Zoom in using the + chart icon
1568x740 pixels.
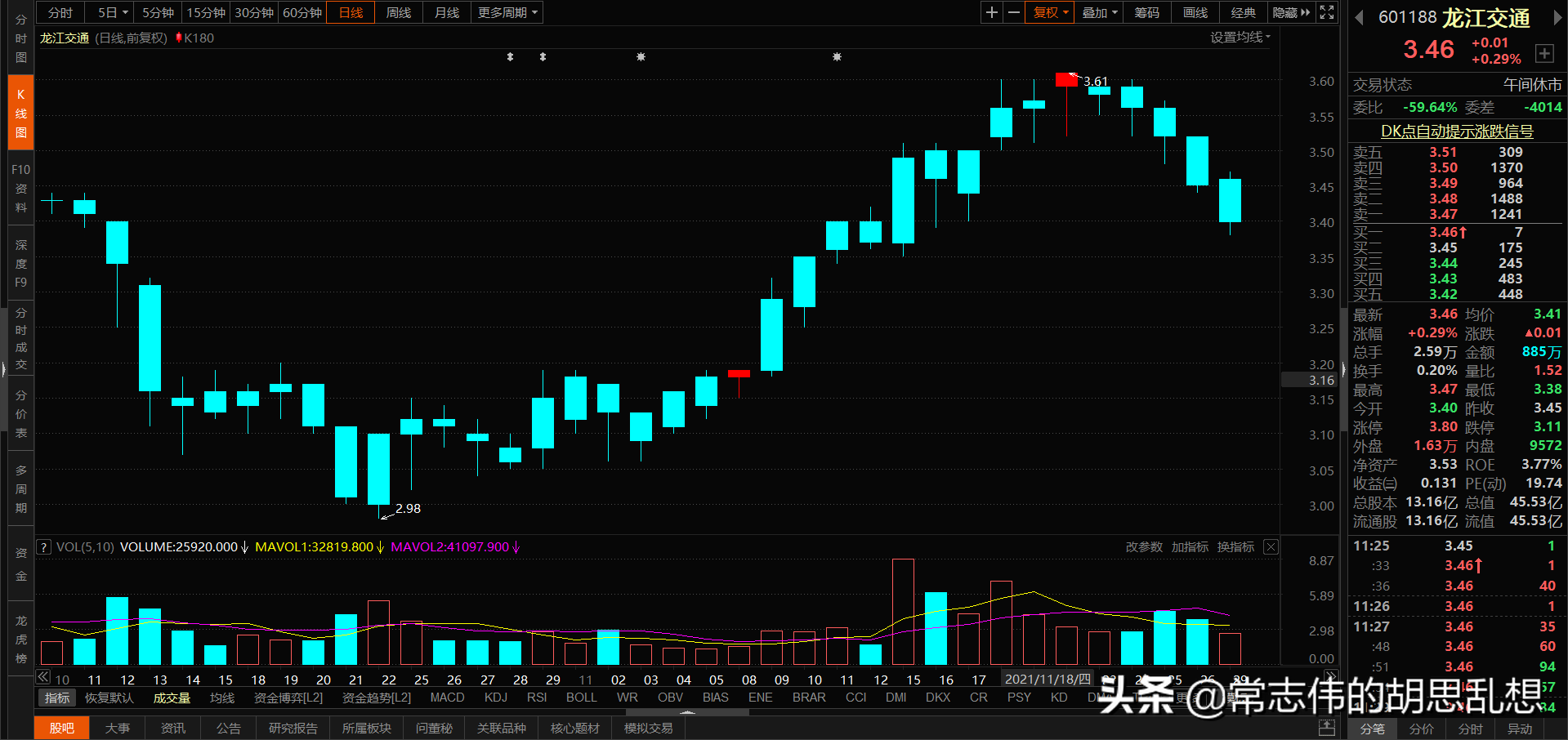(x=991, y=12)
